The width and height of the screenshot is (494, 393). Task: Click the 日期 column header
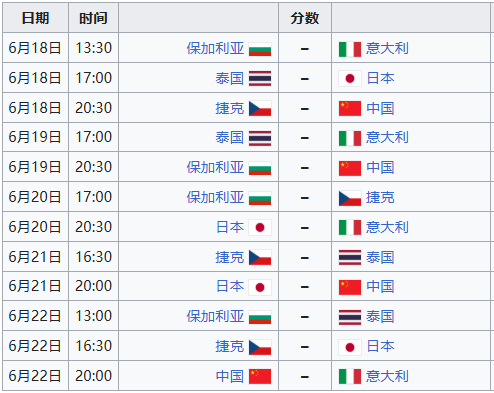[x=35, y=18]
